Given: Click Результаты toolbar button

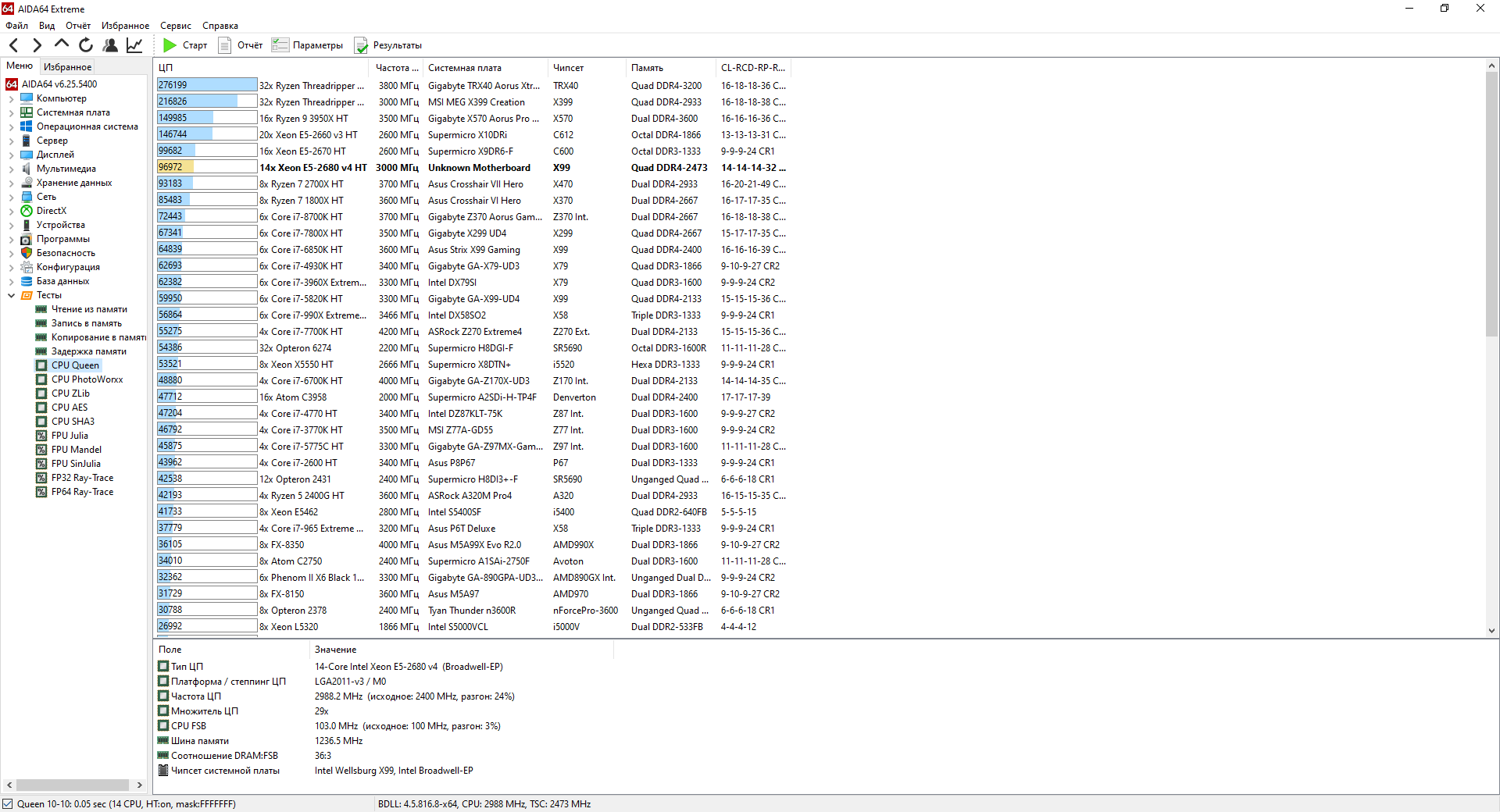Looking at the screenshot, I should (388, 45).
